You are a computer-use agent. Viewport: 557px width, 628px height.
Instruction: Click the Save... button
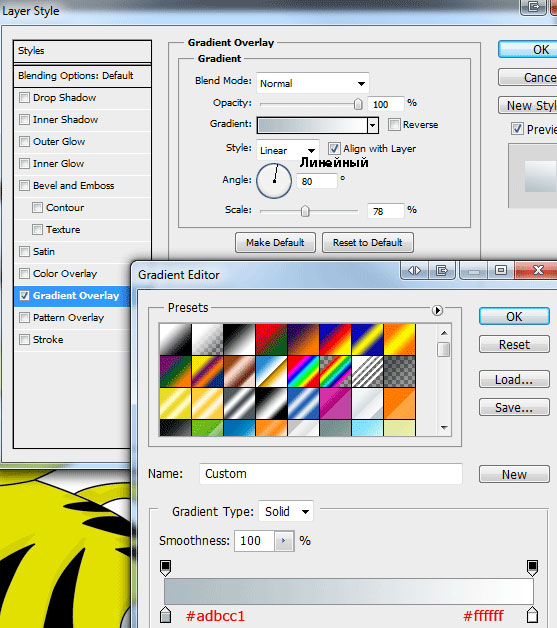(514, 407)
